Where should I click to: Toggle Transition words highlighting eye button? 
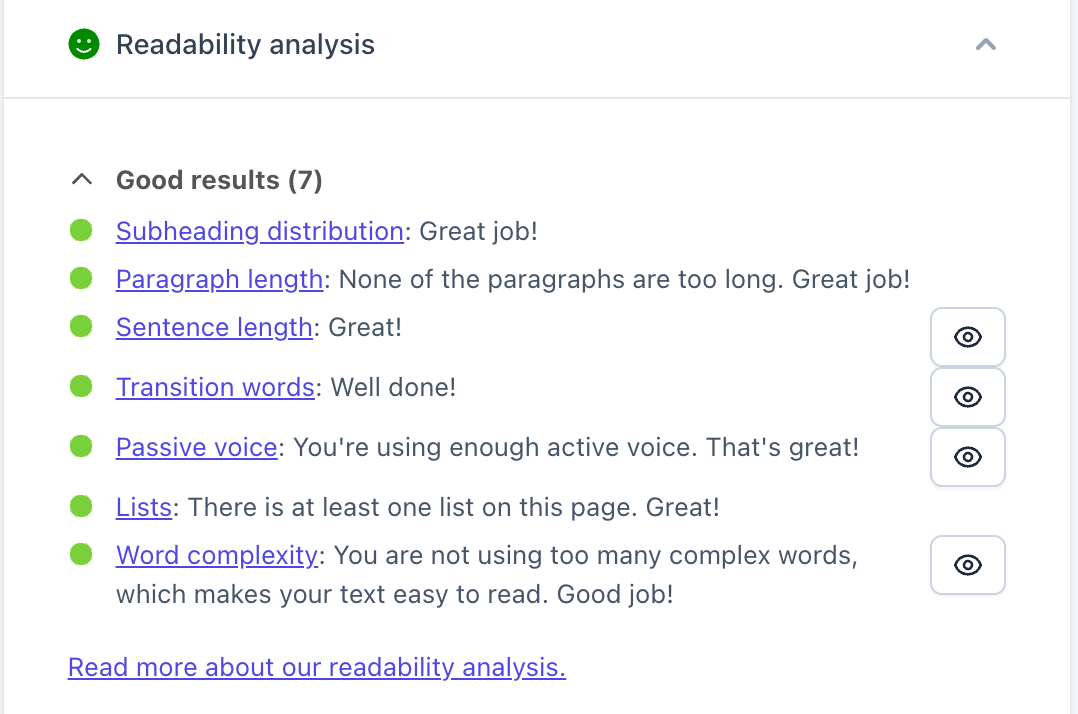[967, 397]
